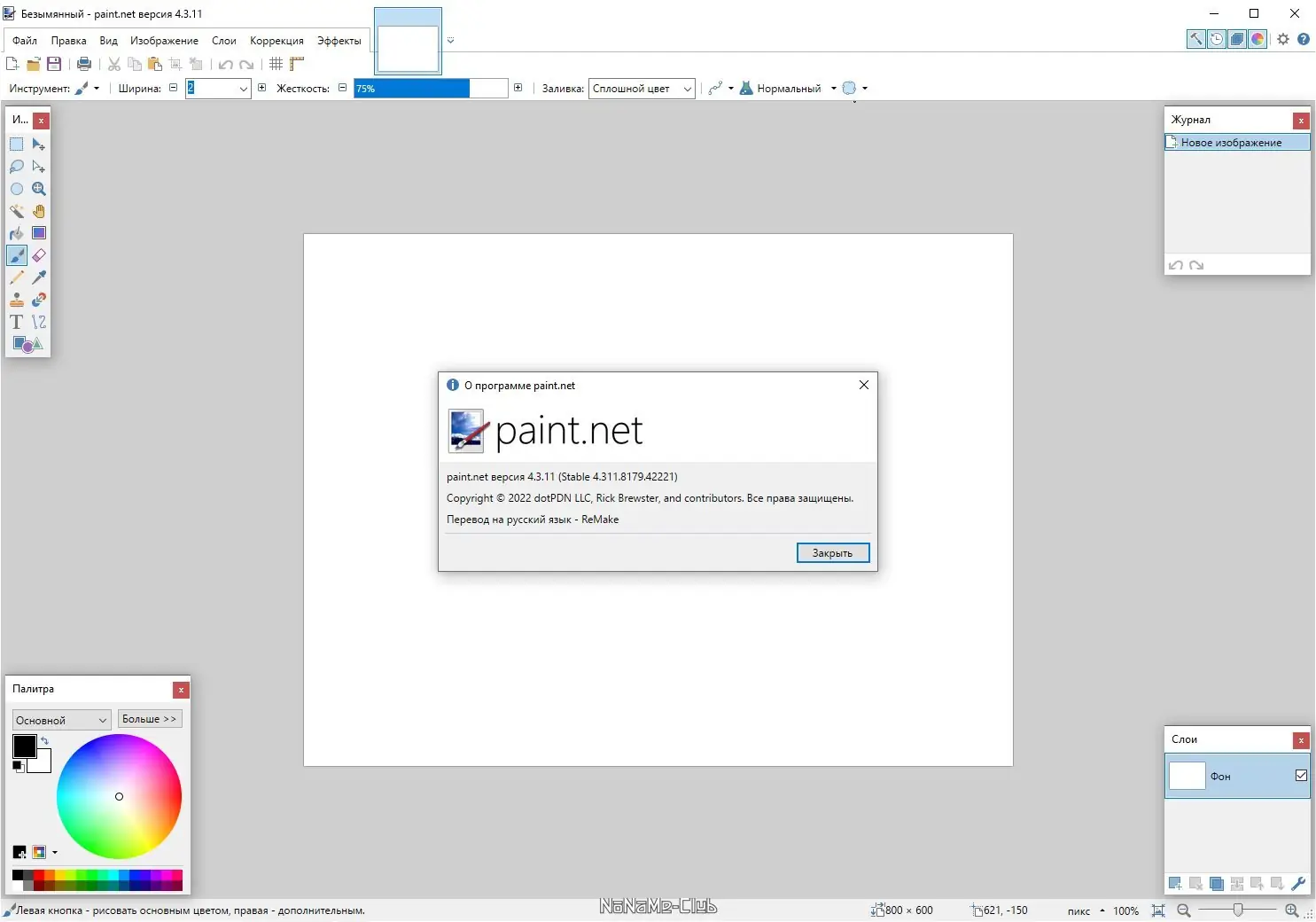
Task: Open the Эффекты menu
Action: pyautogui.click(x=339, y=41)
